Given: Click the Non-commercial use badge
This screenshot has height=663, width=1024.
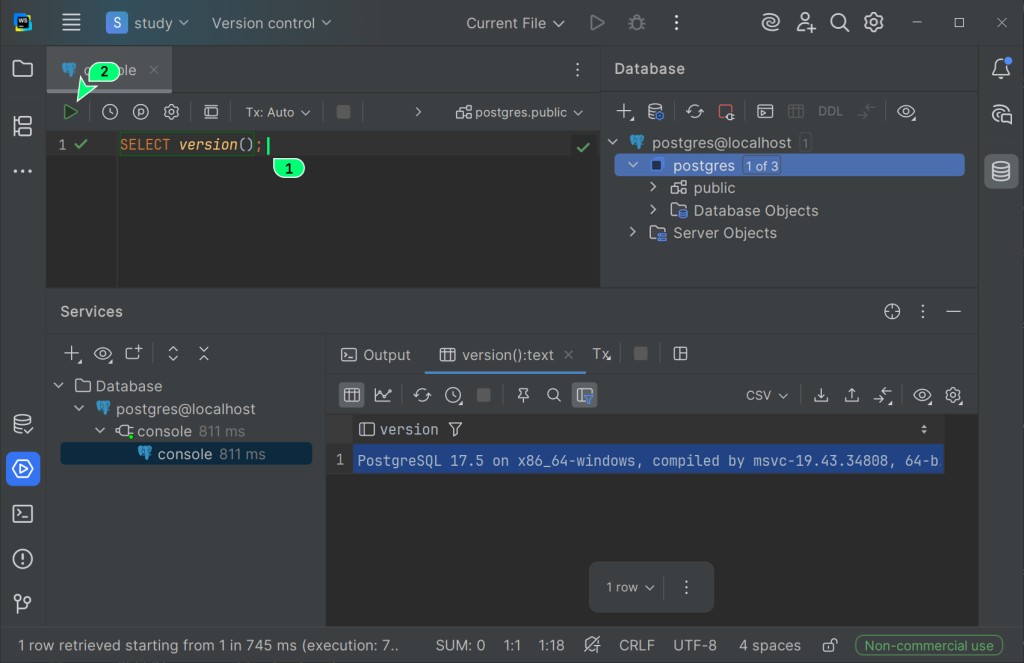Looking at the screenshot, I should coord(929,645).
